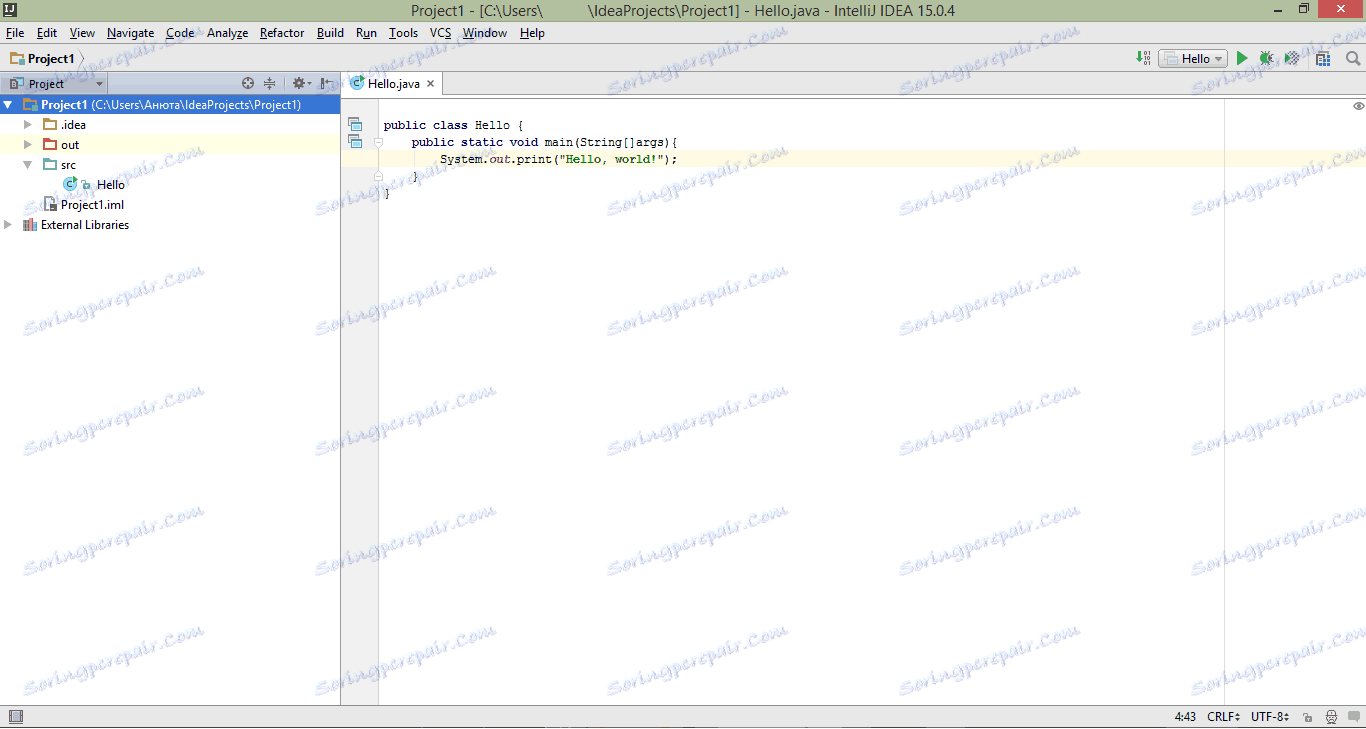Change file encoding via UTF-8 selector
1366x729 pixels.
pos(1270,717)
